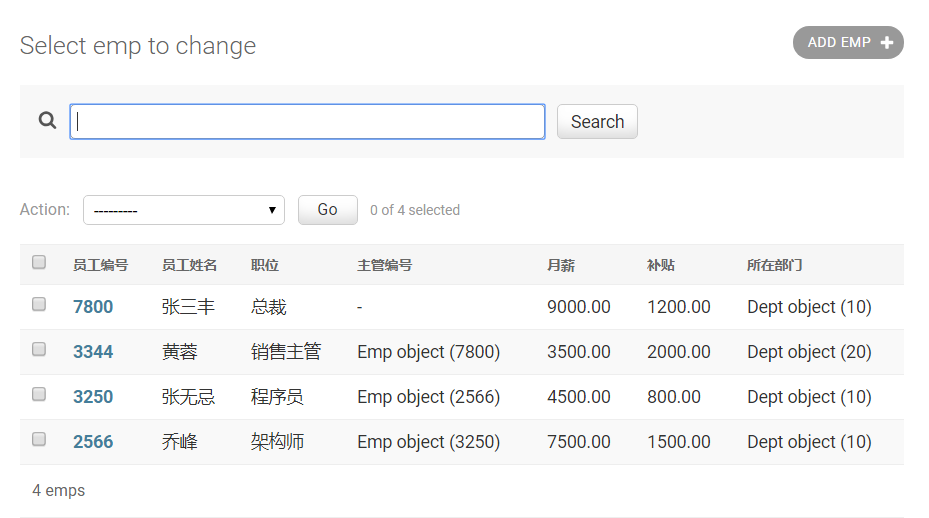Click the Search button
Viewport: 929px width, 518px height.
point(597,122)
